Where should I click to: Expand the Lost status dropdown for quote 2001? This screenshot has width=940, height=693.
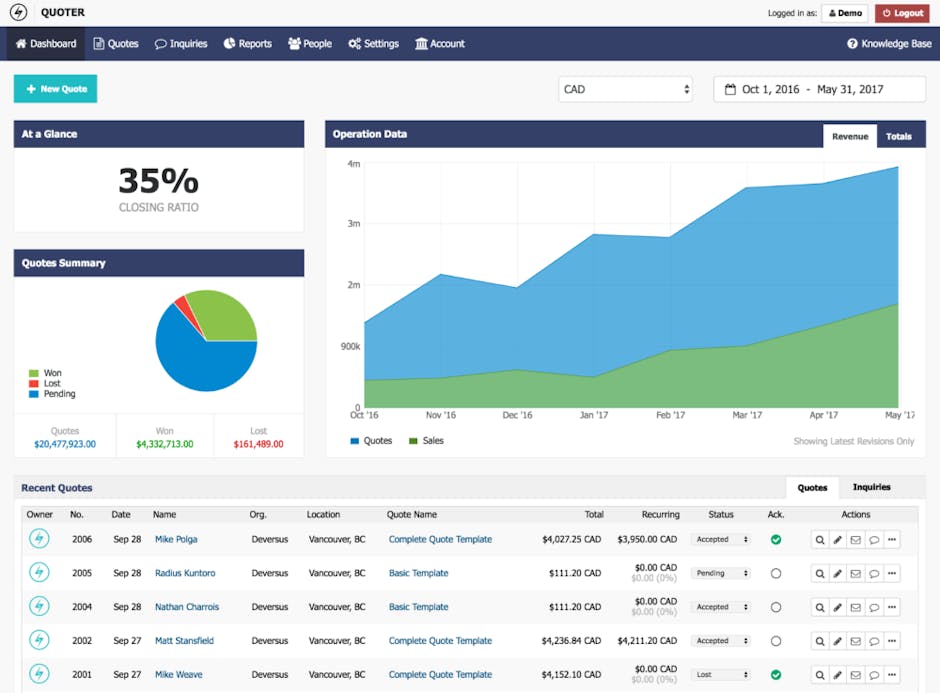(720, 675)
